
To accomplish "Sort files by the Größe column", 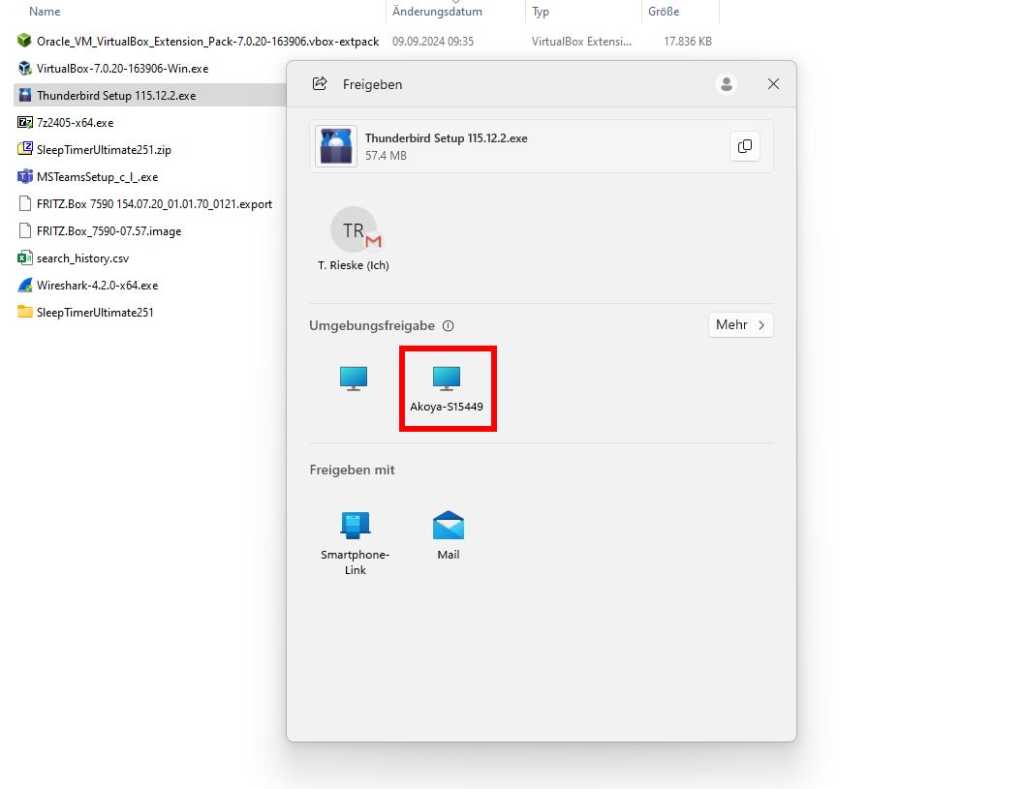I will point(662,11).
